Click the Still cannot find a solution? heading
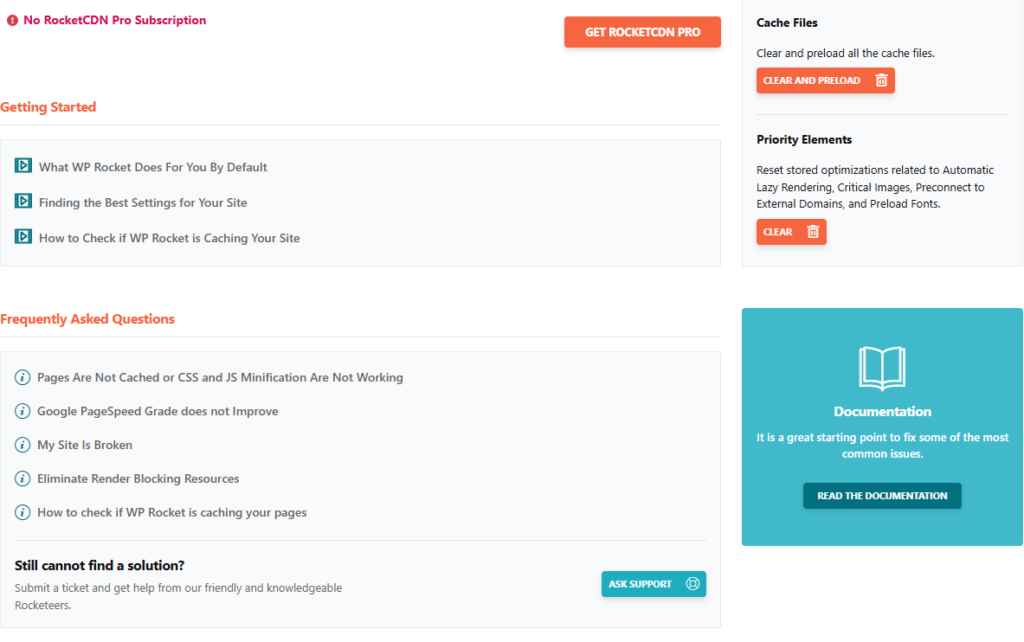This screenshot has height=642, width=1024. (x=99, y=566)
